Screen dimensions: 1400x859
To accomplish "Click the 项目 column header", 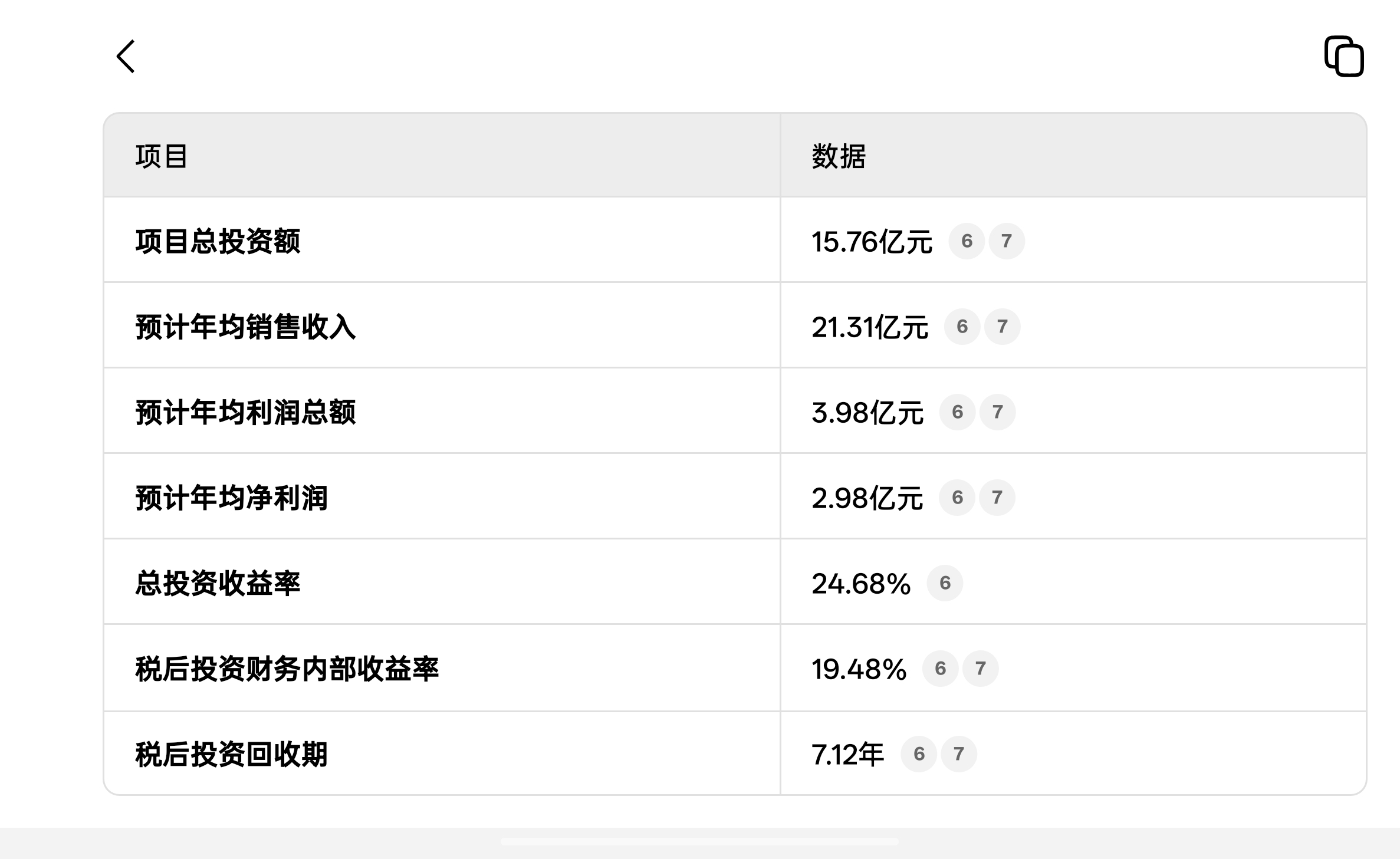I will pyautogui.click(x=161, y=156).
